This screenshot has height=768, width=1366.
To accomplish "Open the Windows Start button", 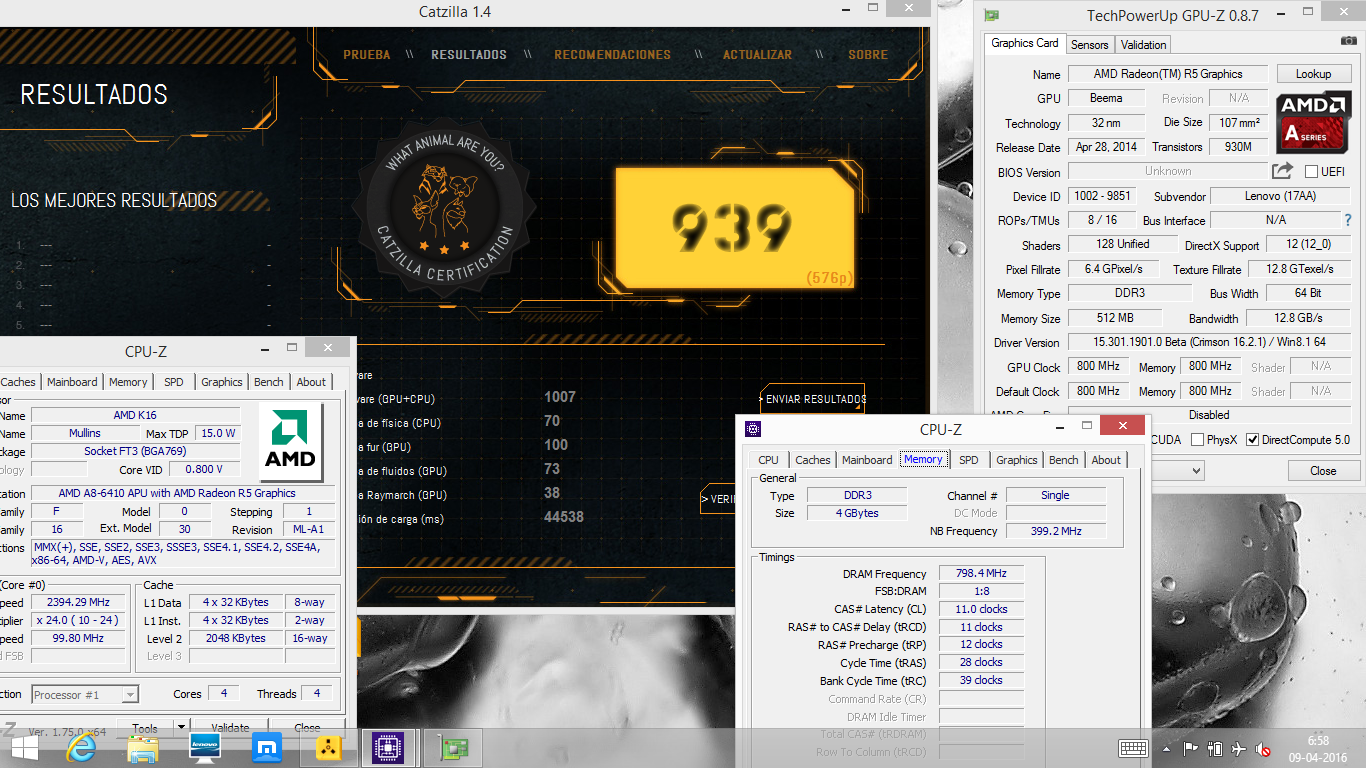I will tap(23, 748).
